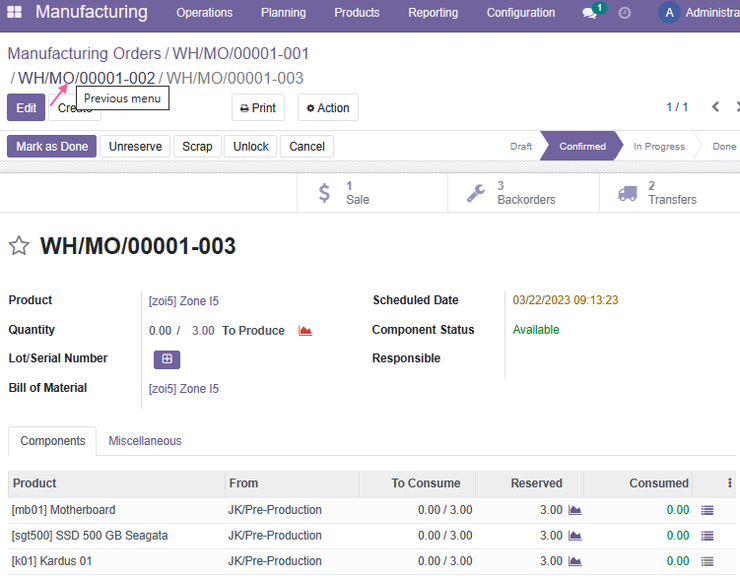This screenshot has width=740, height=576.
Task: Open detailed operations list icon for Kardus 01
Action: (707, 561)
